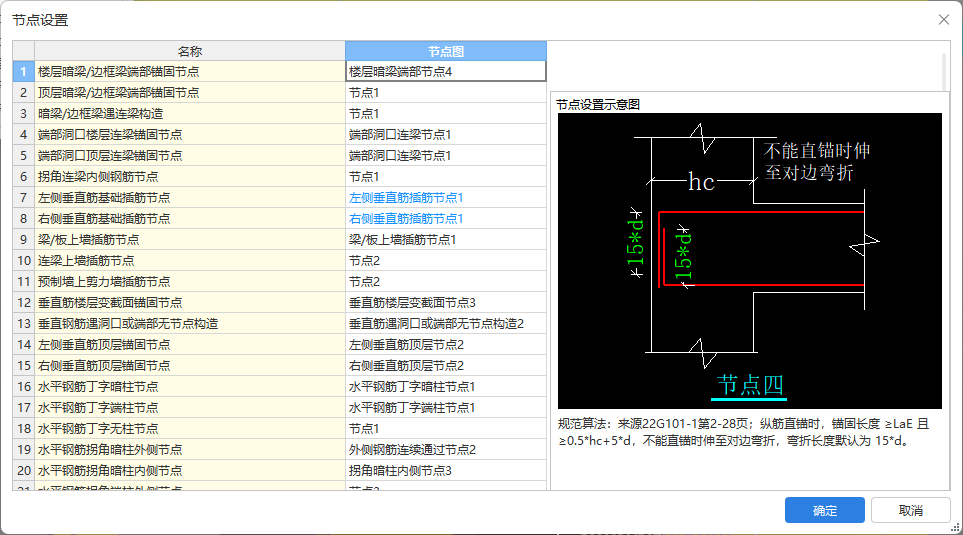Click the 节点四 diagram title
Viewport: 963px width, 535px height.
pyautogui.click(x=750, y=385)
